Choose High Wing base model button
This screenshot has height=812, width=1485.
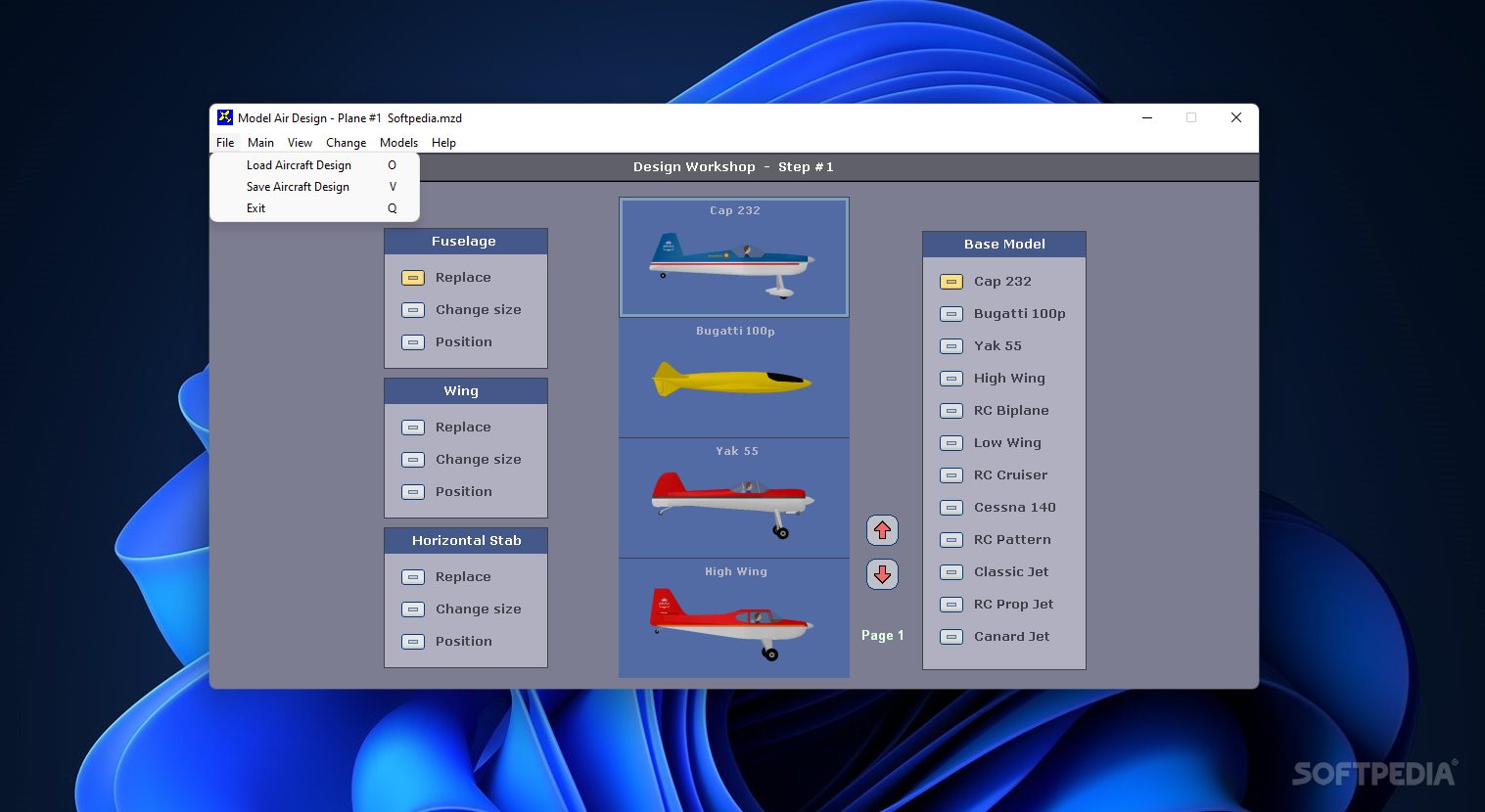[951, 379]
